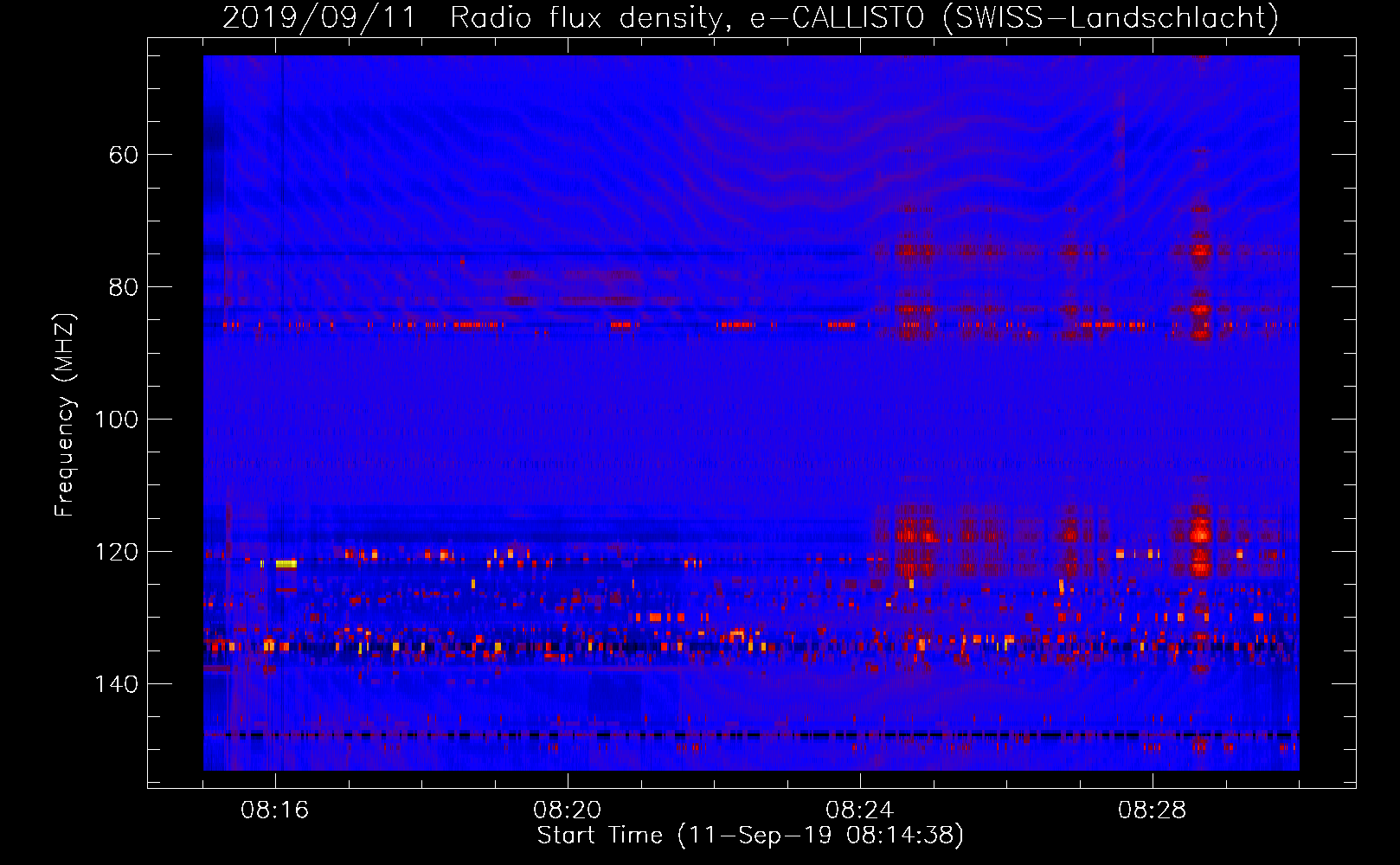Click the '120' frequency tick label
The height and width of the screenshot is (865, 1400).
[x=117, y=552]
